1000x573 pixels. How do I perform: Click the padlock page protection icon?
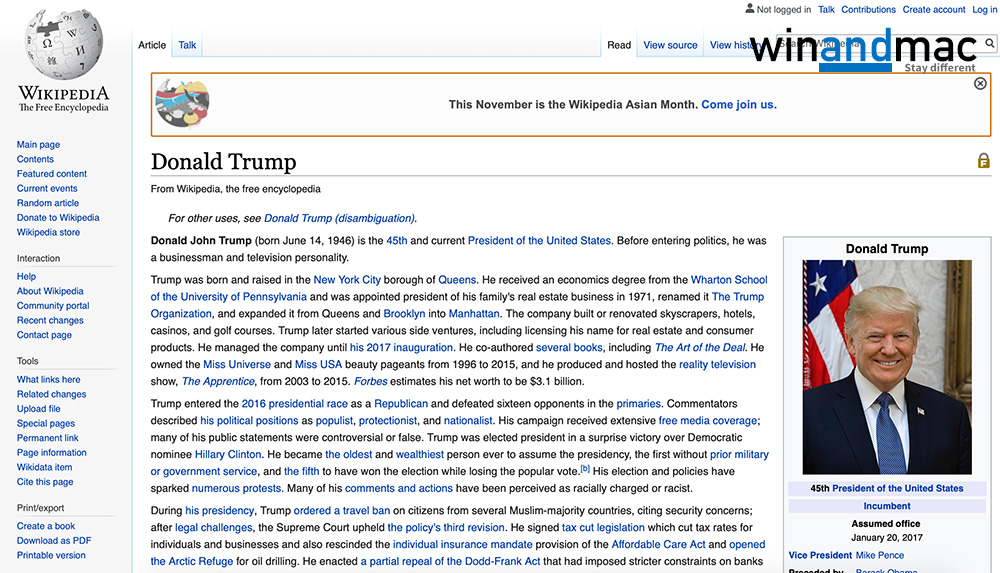tap(983, 161)
